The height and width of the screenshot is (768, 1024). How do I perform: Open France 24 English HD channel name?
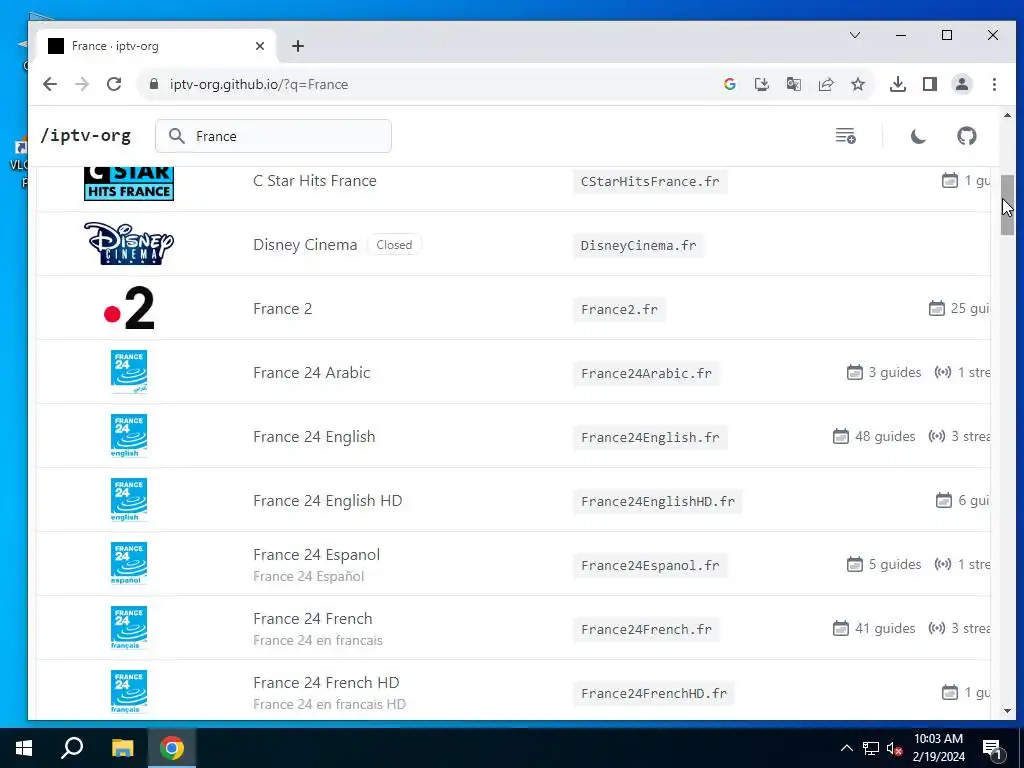point(328,501)
